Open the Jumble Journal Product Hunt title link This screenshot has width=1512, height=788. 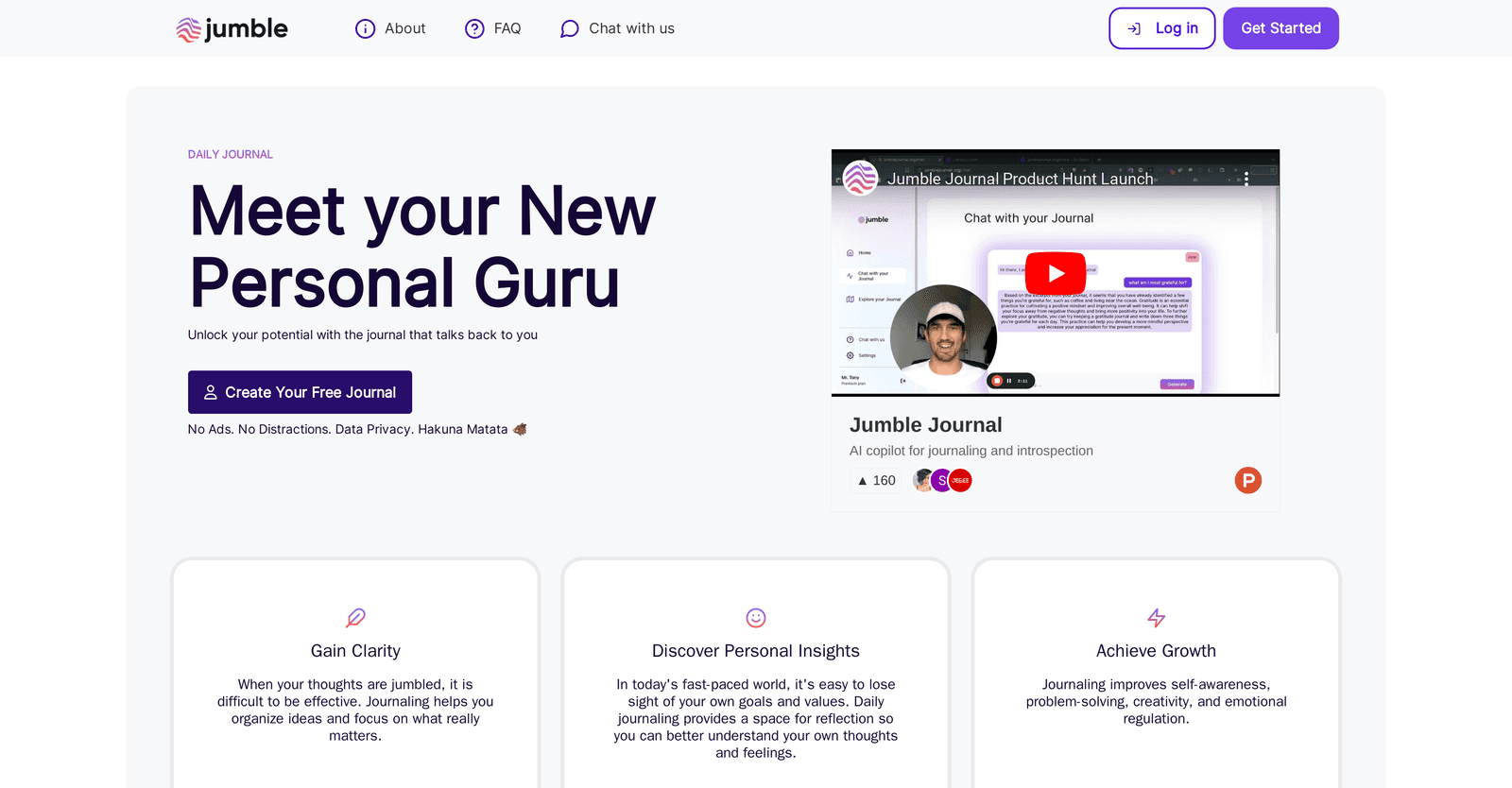(926, 425)
